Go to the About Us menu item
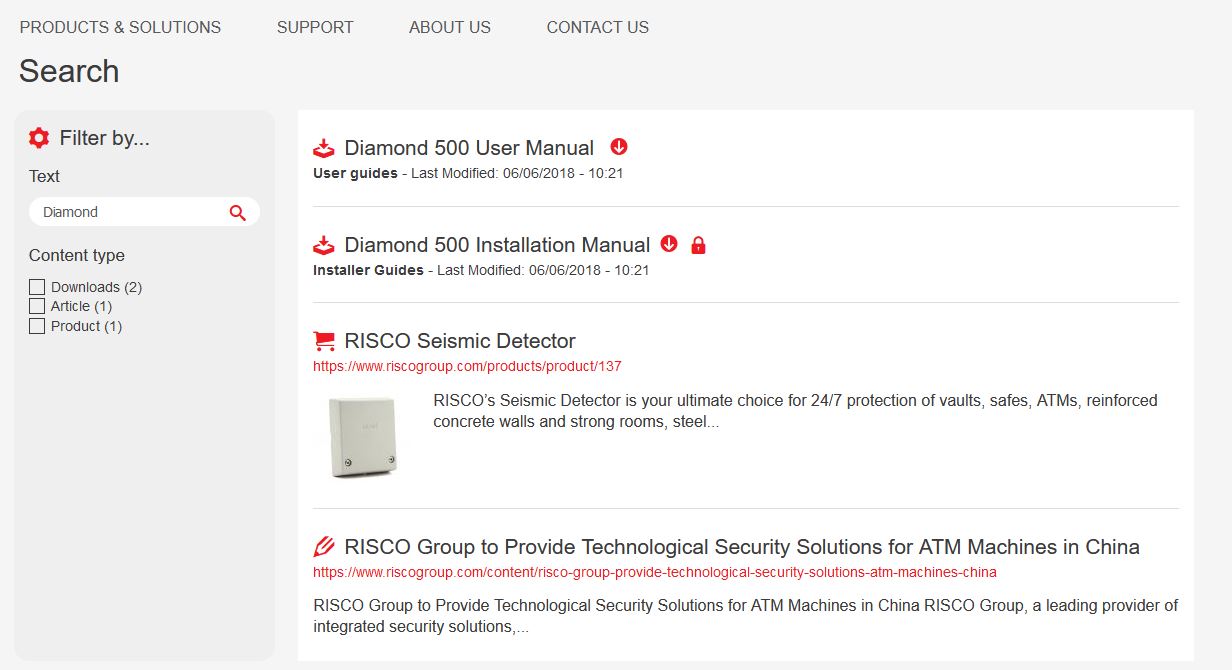1232x670 pixels. pyautogui.click(x=450, y=27)
